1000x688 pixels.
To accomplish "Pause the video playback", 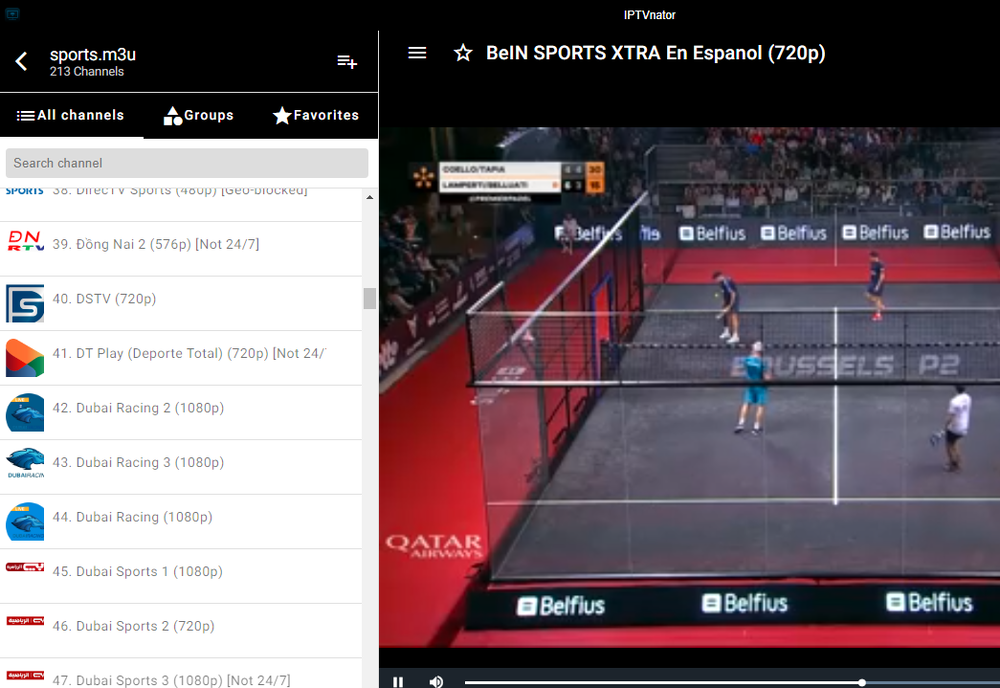I will (398, 681).
